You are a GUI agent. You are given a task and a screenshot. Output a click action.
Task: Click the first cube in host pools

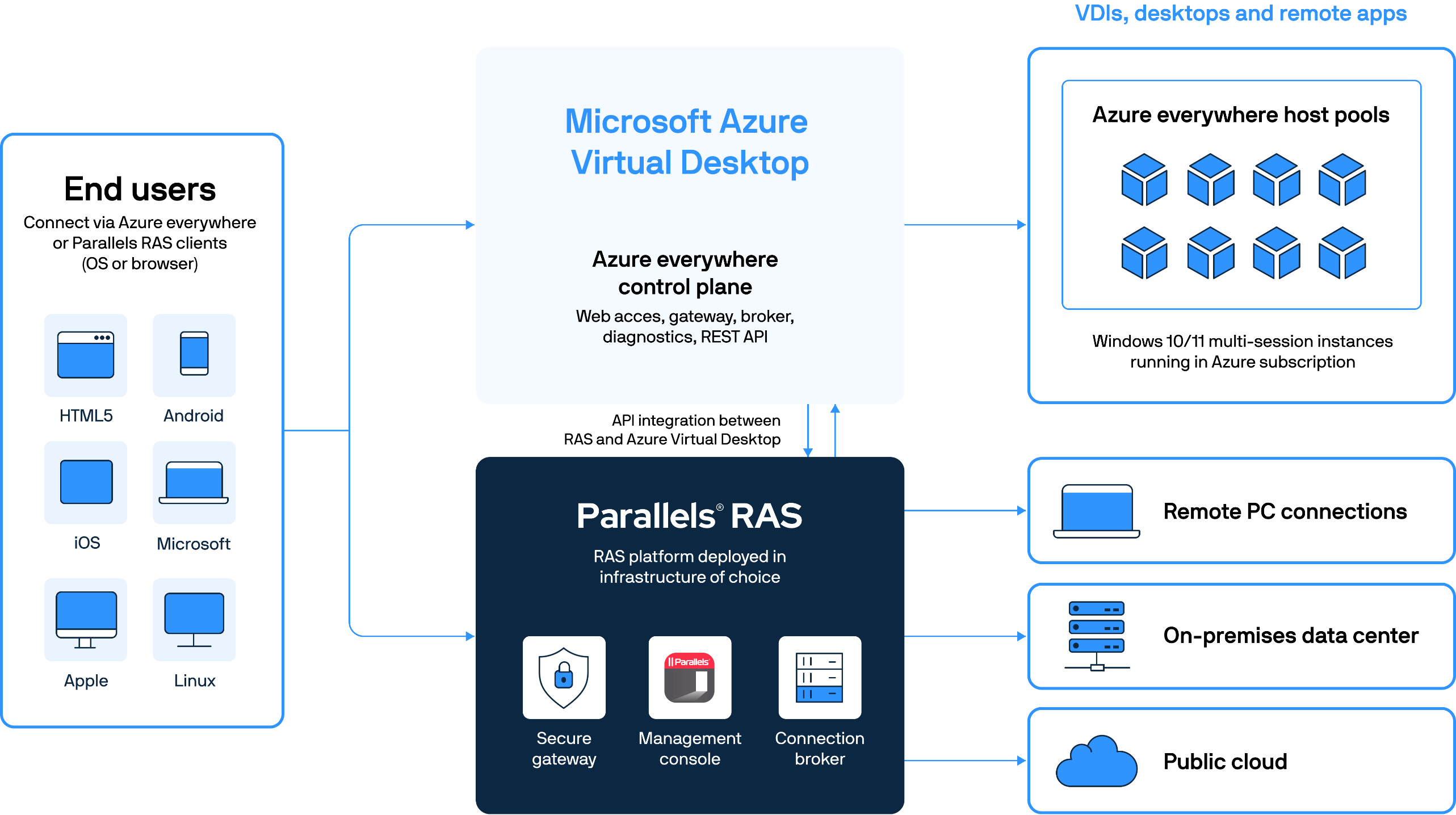pyautogui.click(x=1144, y=179)
